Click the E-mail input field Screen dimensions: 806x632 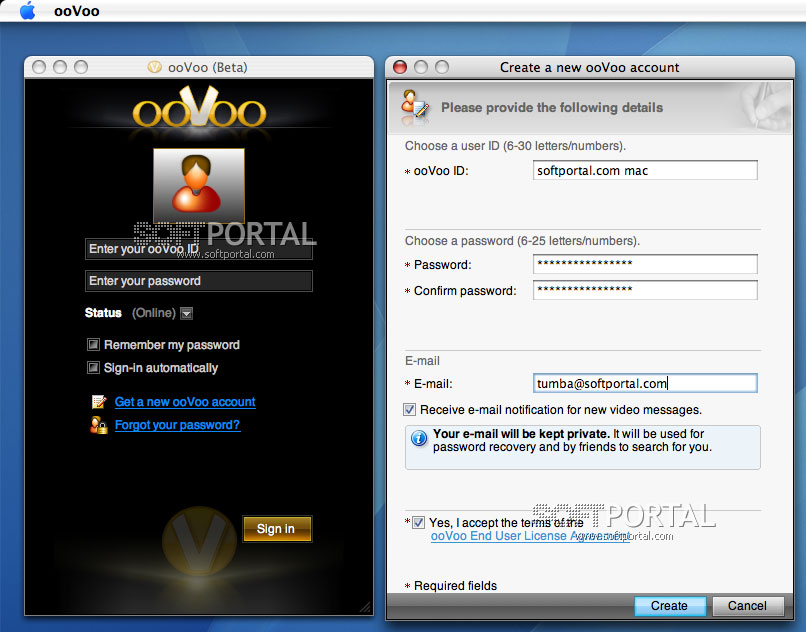click(x=645, y=383)
